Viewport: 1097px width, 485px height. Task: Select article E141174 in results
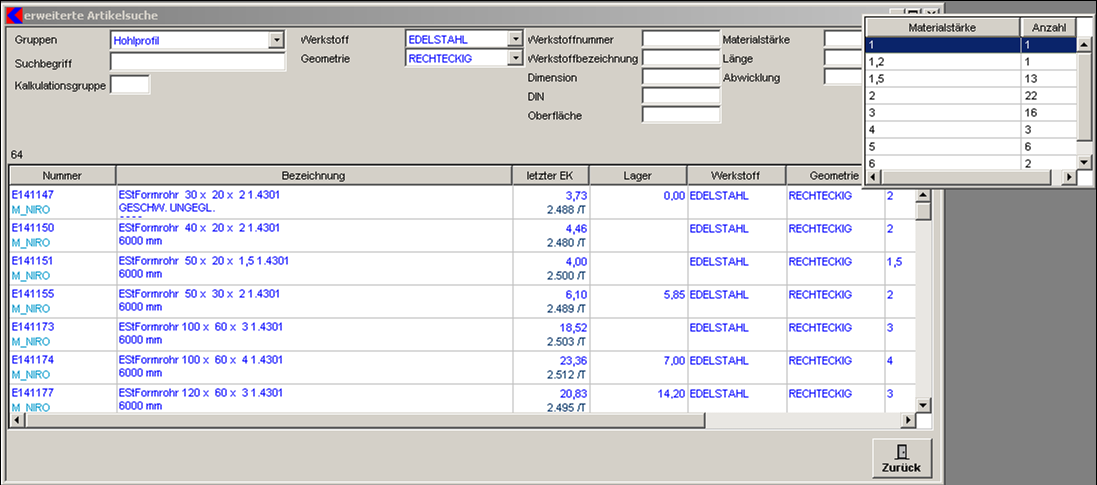click(32, 359)
